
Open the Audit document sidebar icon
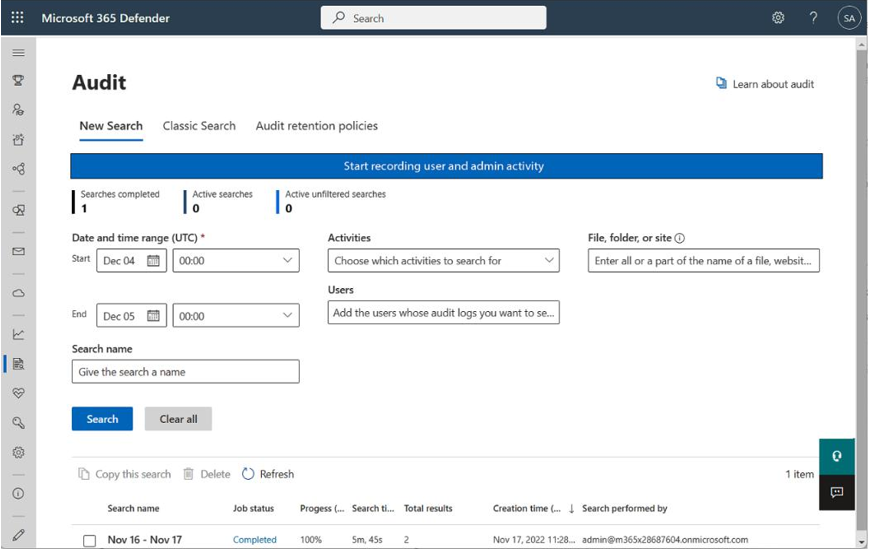click(18, 364)
